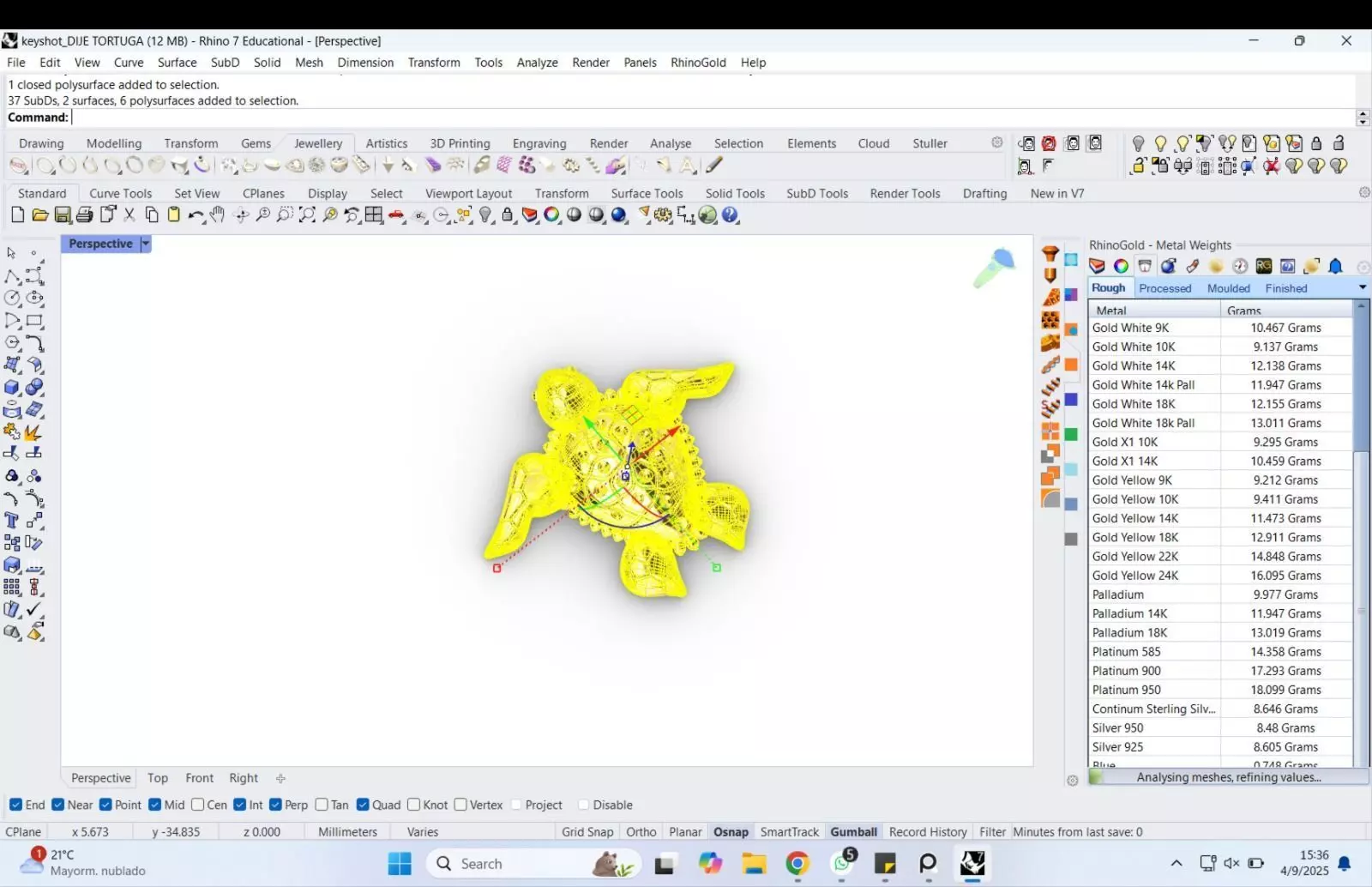1372x887 pixels.
Task: Toggle the Near osnap checkbox
Action: (x=58, y=805)
